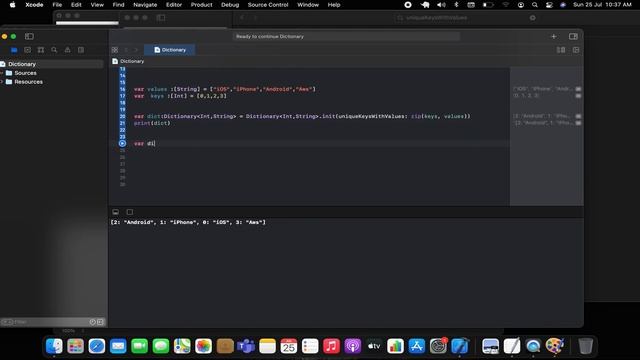Open Launchpad from the Dock
The width and height of the screenshot is (640, 360).
tap(76, 346)
